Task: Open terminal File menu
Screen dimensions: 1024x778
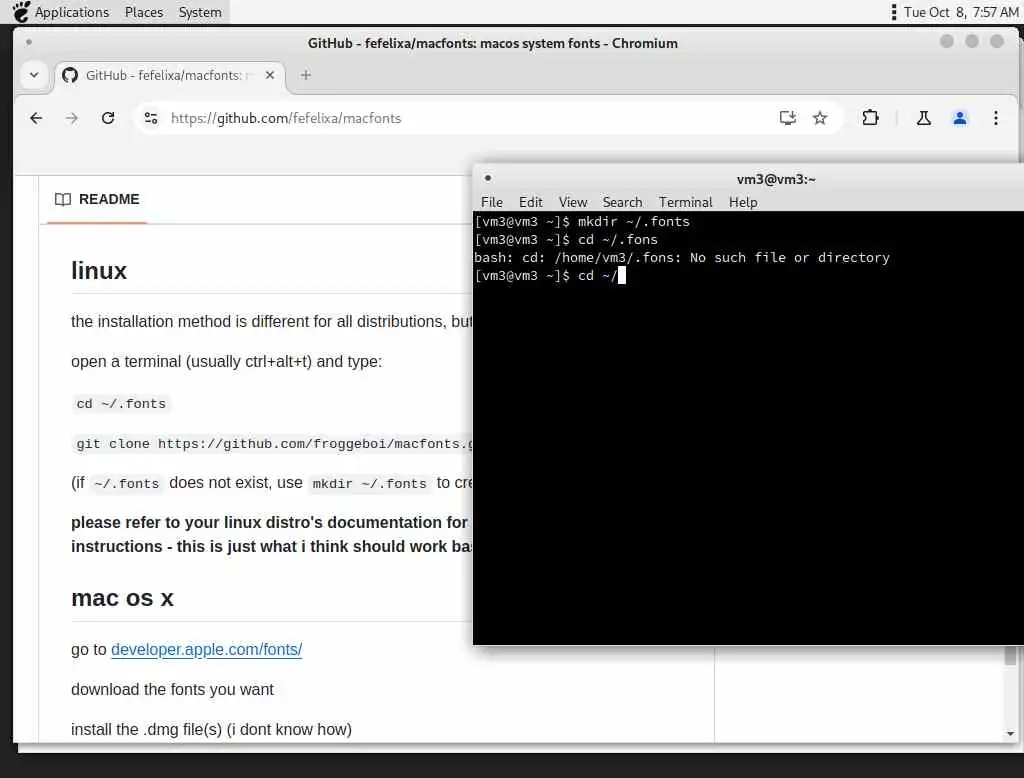Action: 492,202
